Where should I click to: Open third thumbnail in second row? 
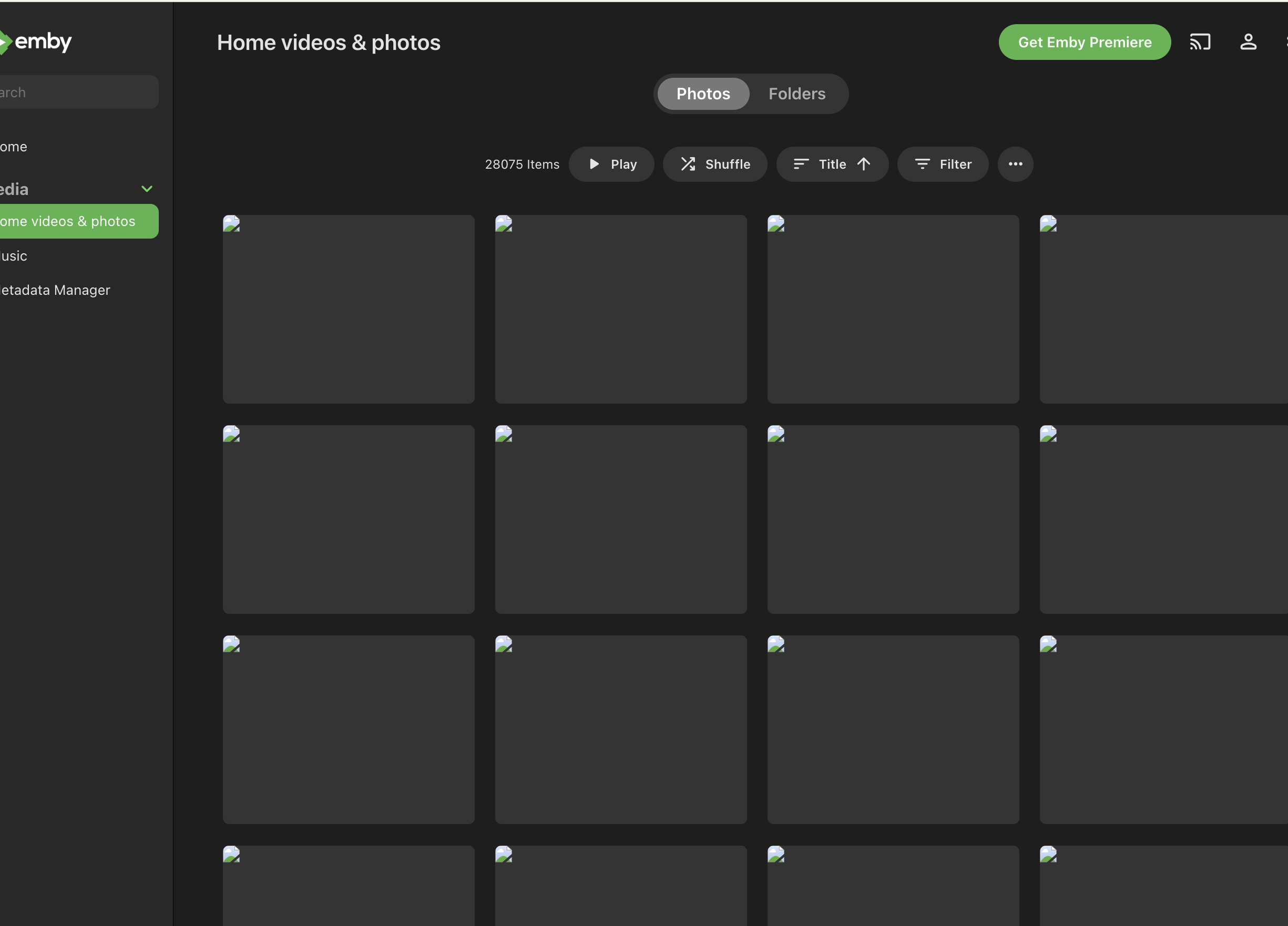coord(893,519)
